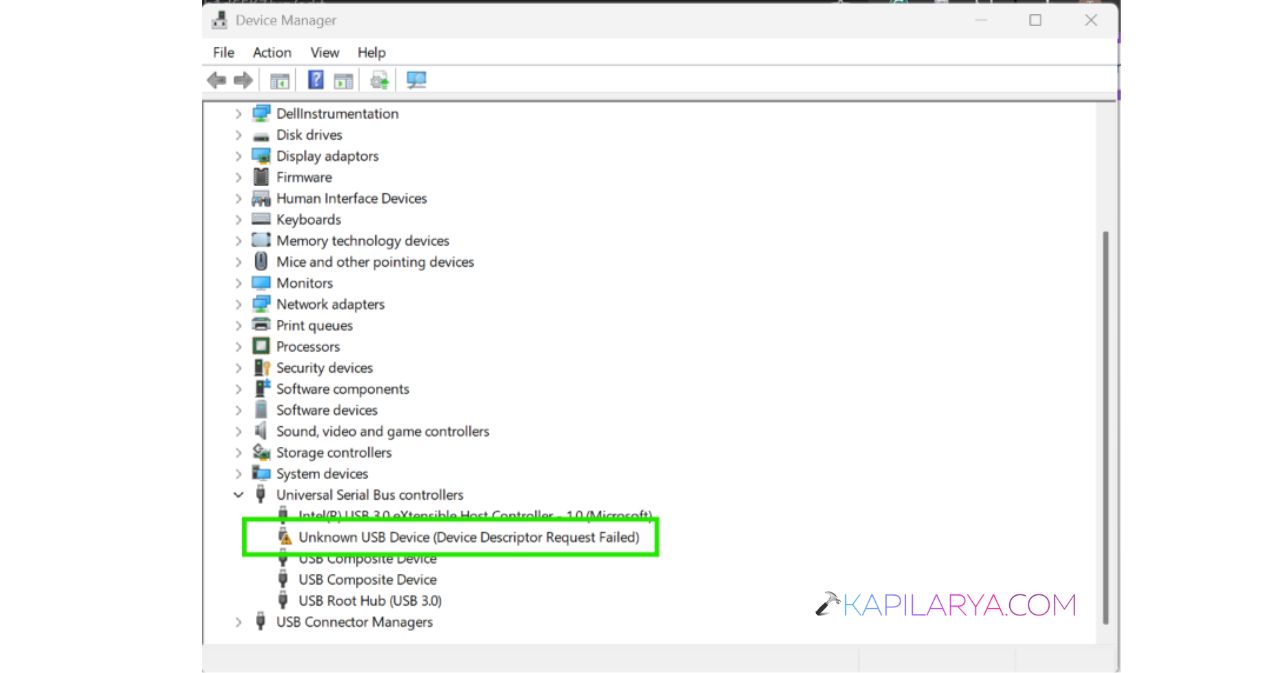Image resolution: width=1280 pixels, height=673 pixels.
Task: Click the Monitors icon
Action: (261, 283)
